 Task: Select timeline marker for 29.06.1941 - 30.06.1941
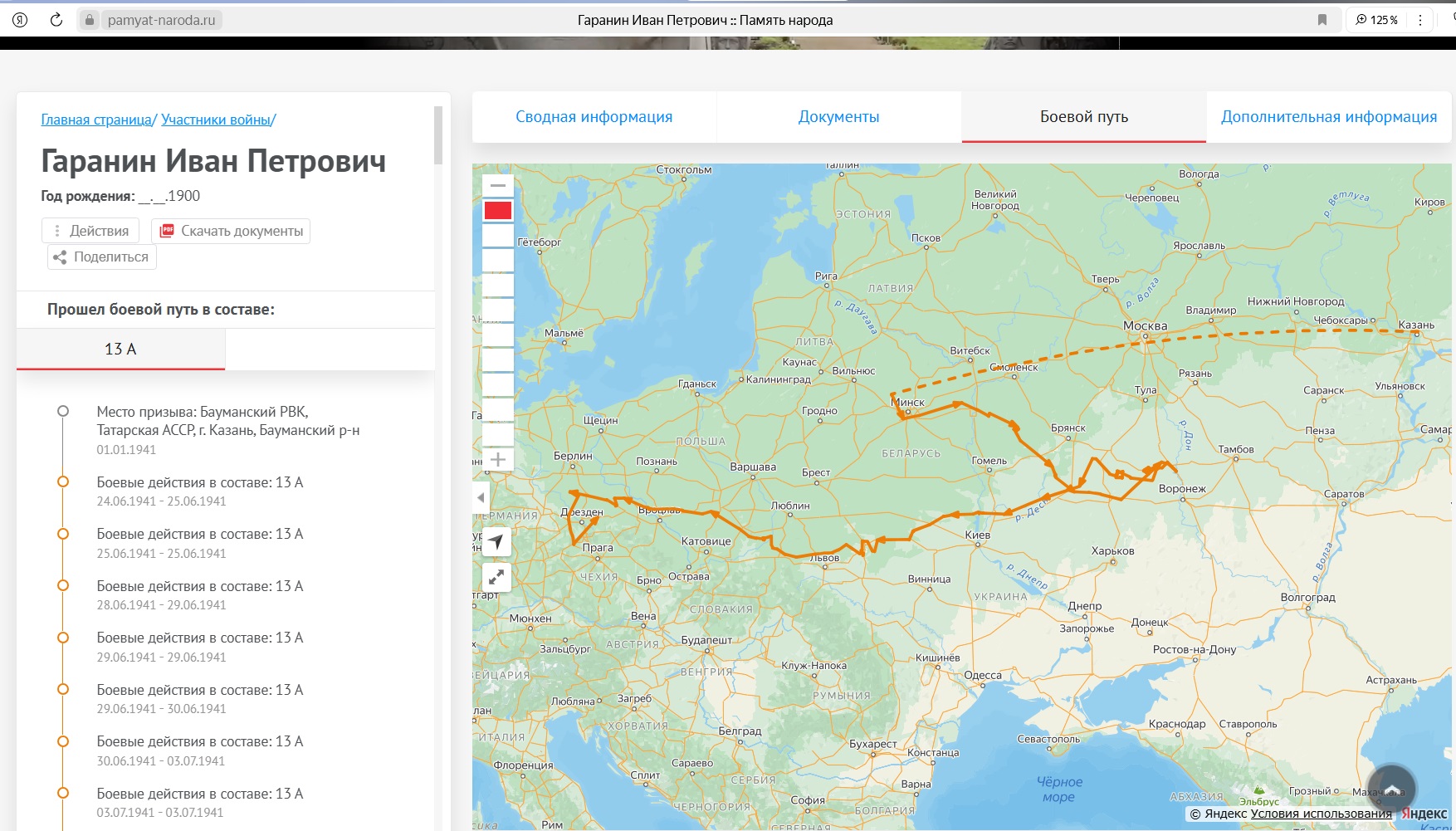(63, 689)
